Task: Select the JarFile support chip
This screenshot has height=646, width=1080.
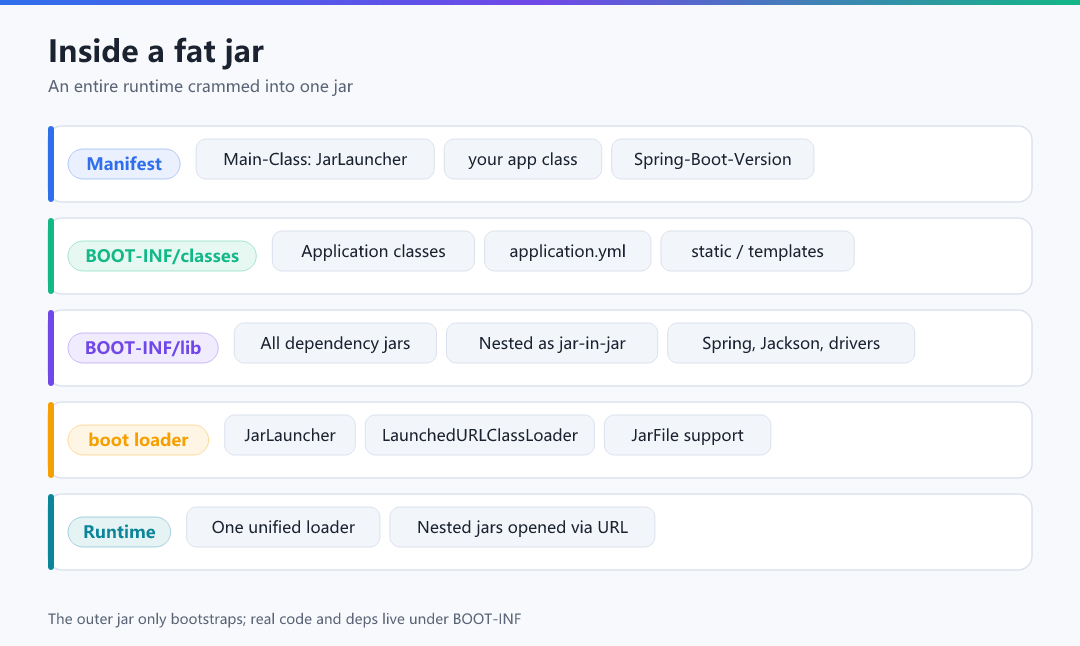Action: [x=687, y=435]
